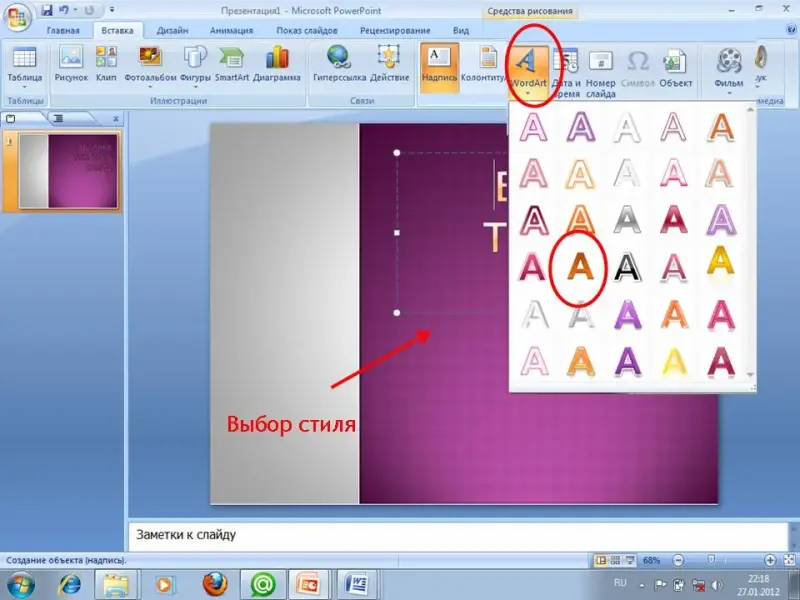The height and width of the screenshot is (600, 800).
Task: Add a hyperlink via Гиперссылка
Action: (338, 64)
